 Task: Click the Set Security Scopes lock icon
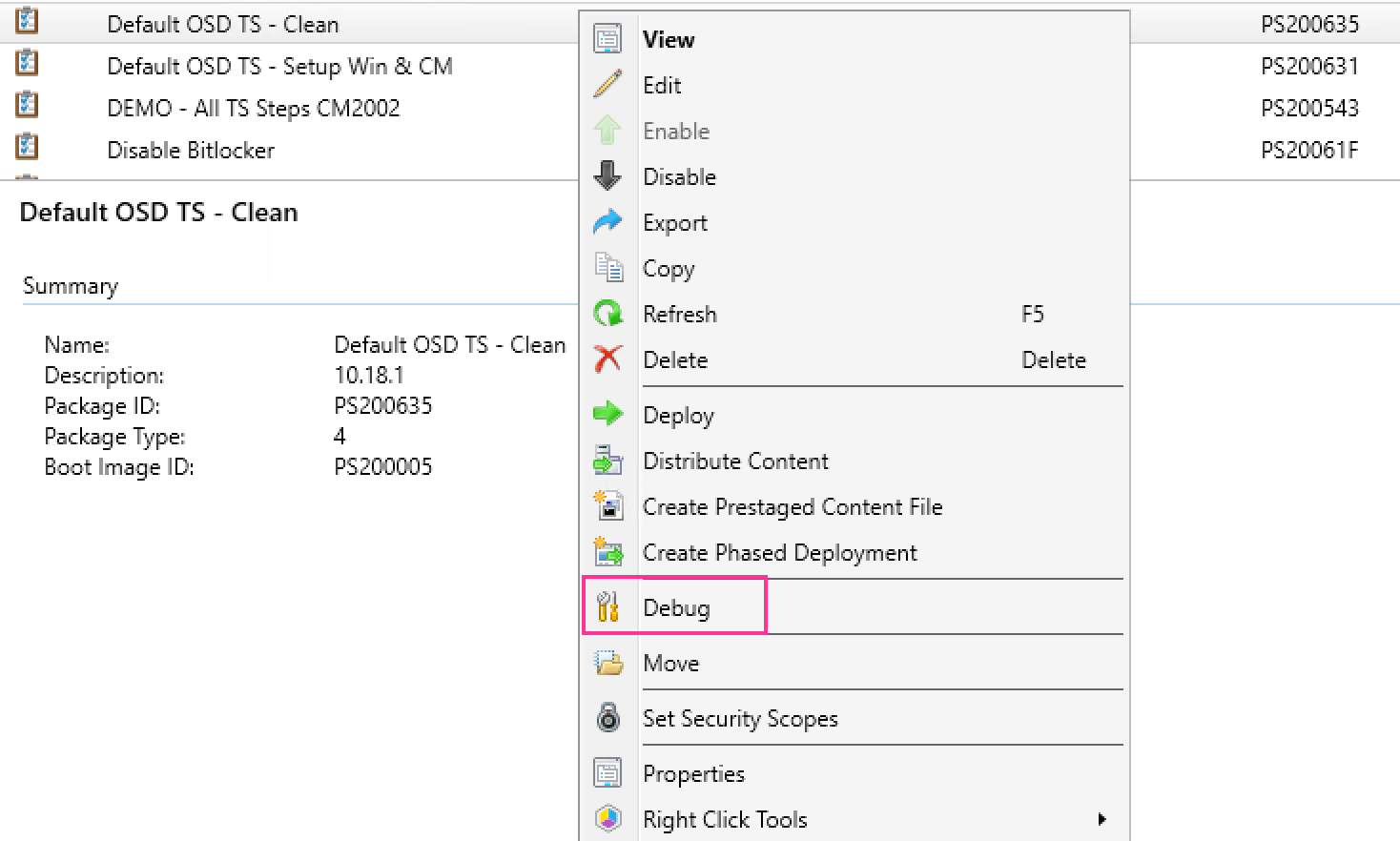pyautogui.click(x=608, y=718)
